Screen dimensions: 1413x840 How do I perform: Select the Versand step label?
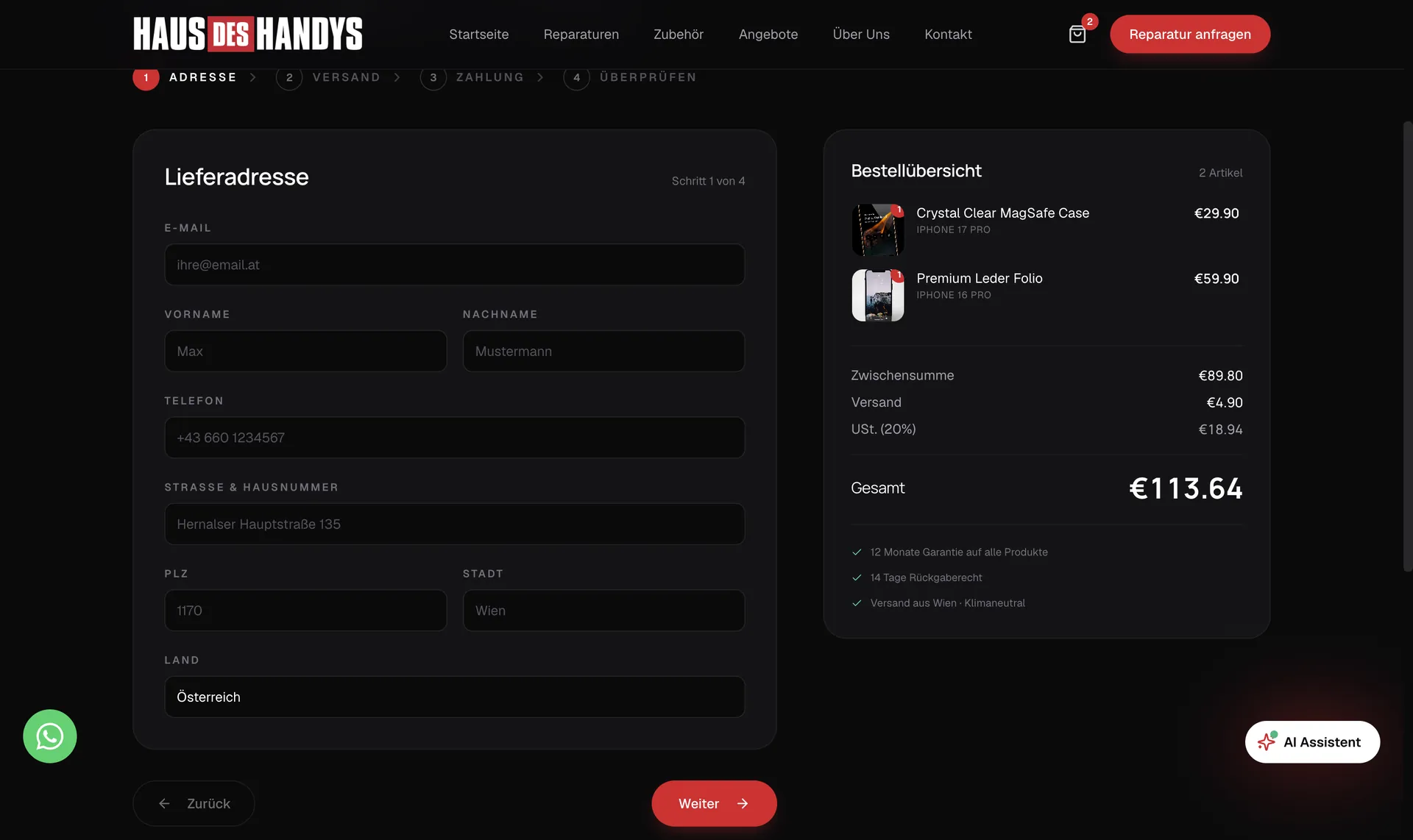point(347,77)
